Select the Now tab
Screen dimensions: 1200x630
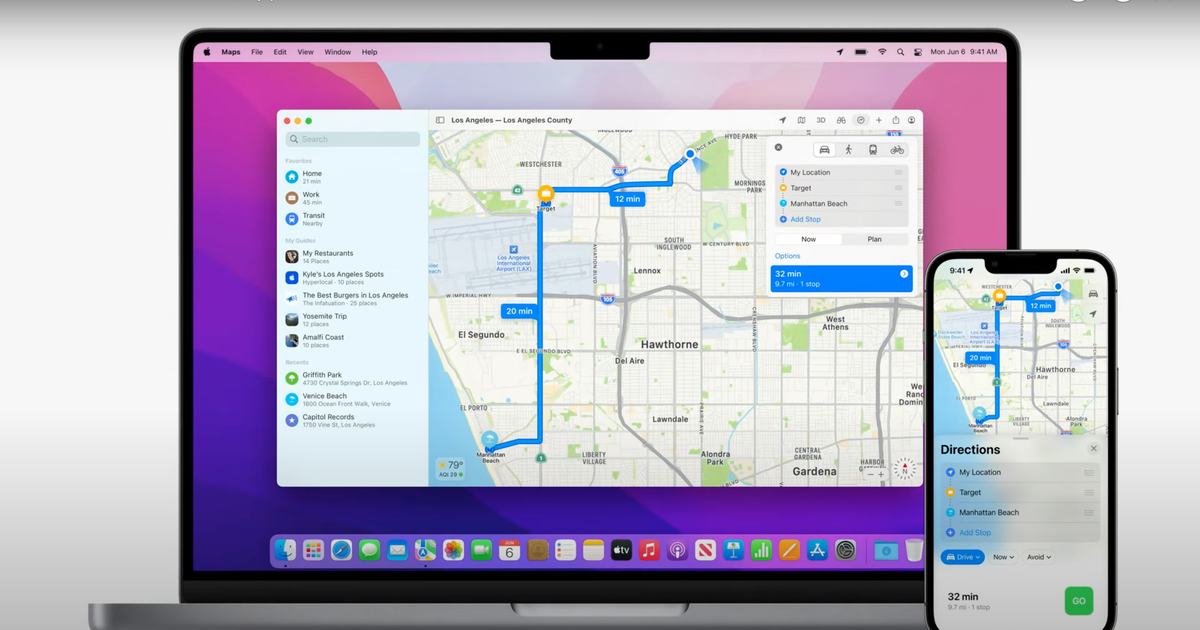tap(808, 239)
